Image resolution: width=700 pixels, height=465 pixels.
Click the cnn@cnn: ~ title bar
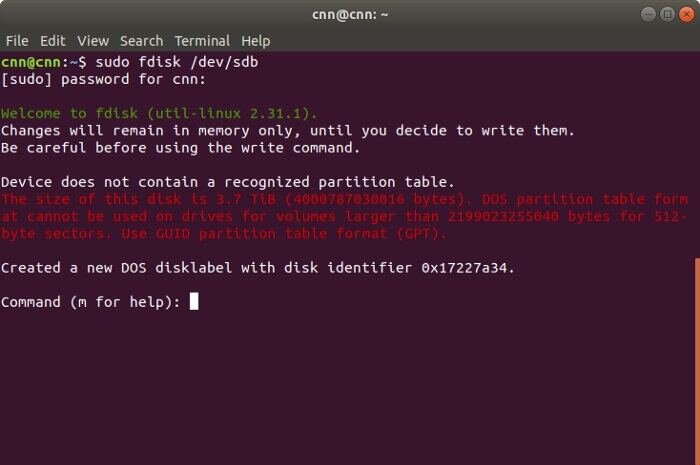tap(350, 14)
